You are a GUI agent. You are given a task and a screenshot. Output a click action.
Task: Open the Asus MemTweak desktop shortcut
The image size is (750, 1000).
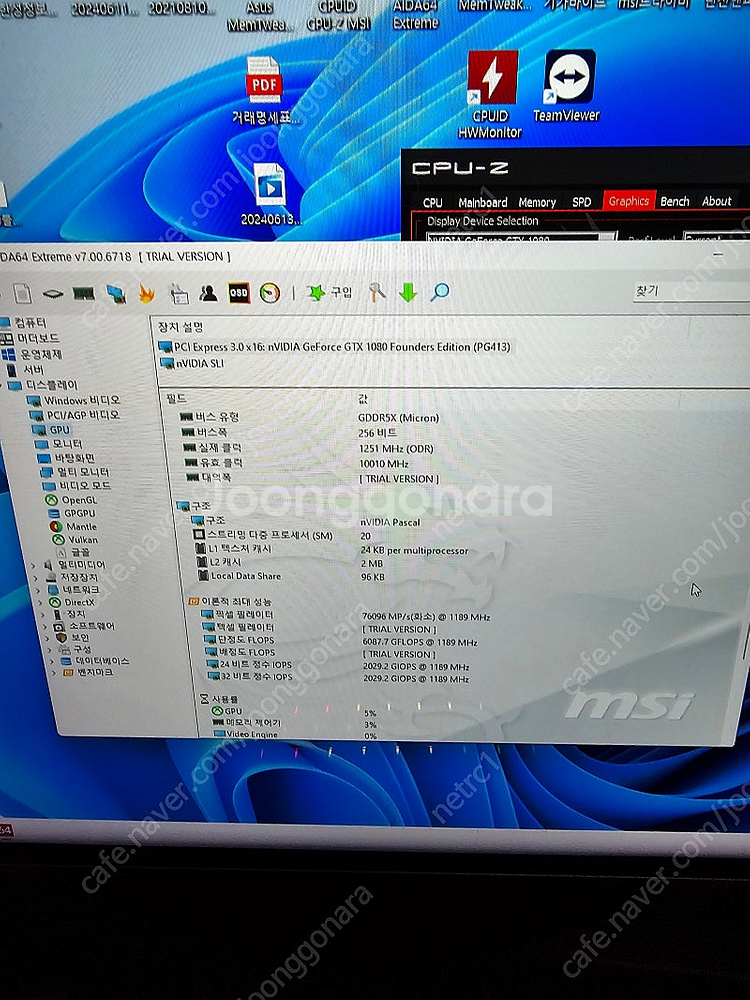point(260,17)
